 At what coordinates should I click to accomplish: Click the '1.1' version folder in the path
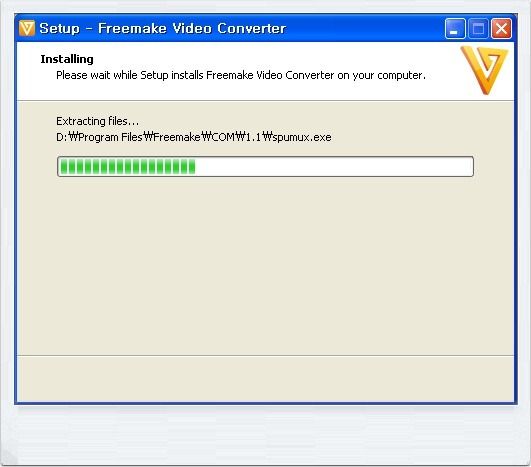pyautogui.click(x=253, y=137)
